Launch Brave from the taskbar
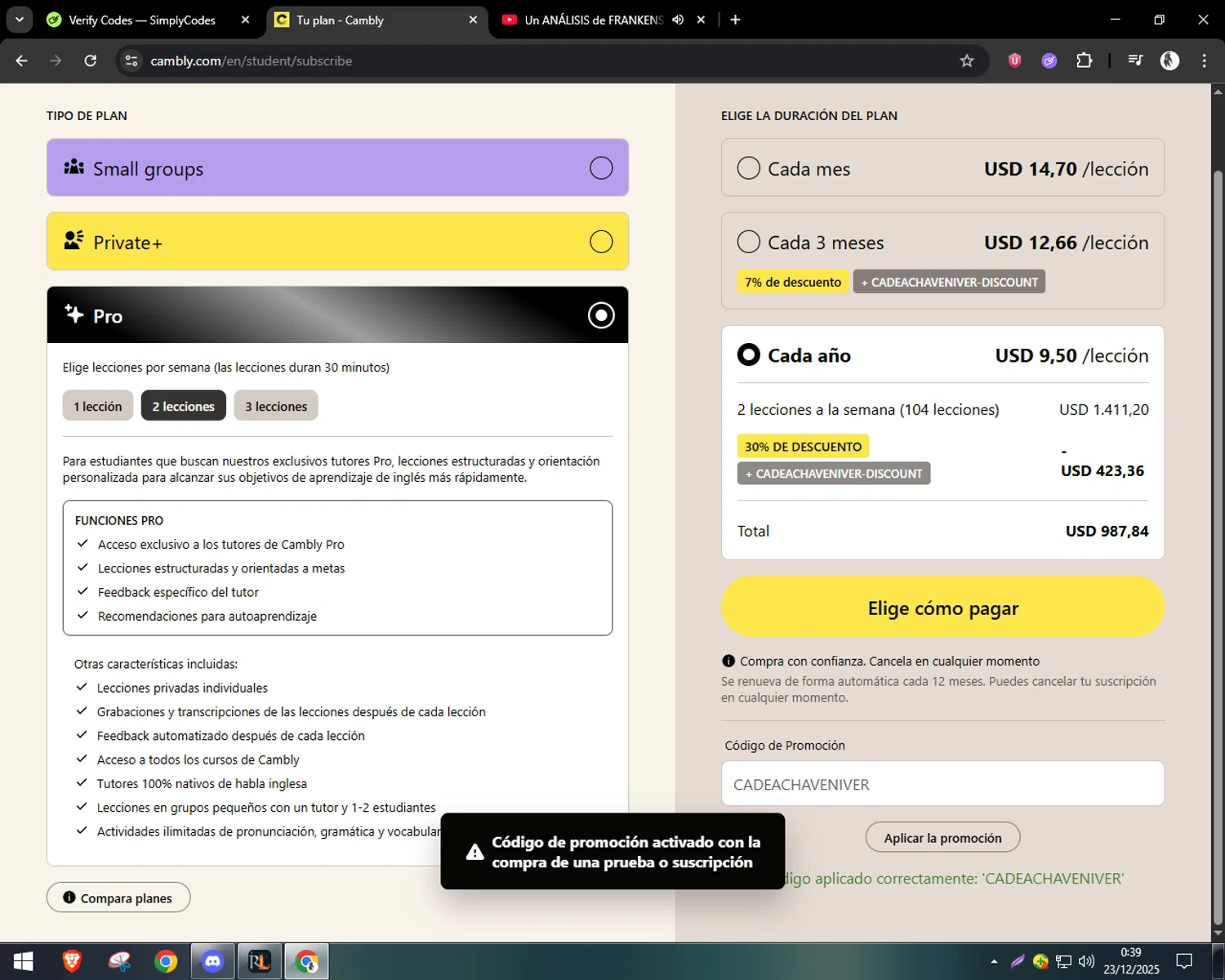Image resolution: width=1225 pixels, height=980 pixels. (x=72, y=961)
